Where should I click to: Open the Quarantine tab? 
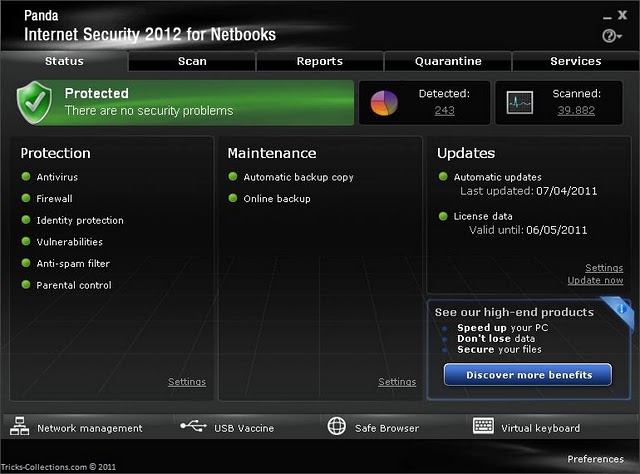pyautogui.click(x=448, y=61)
